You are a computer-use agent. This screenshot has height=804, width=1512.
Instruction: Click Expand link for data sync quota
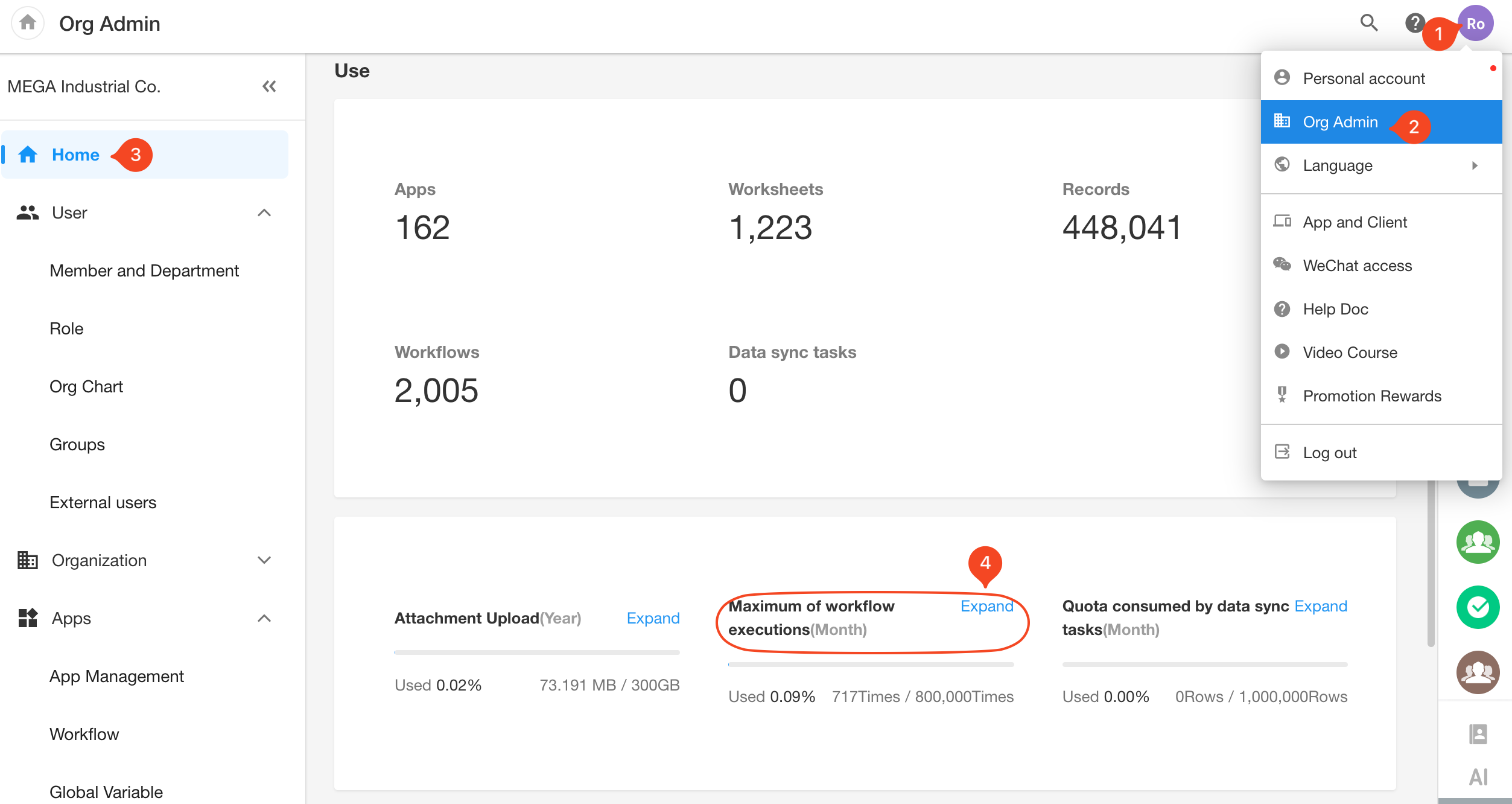tap(1320, 606)
